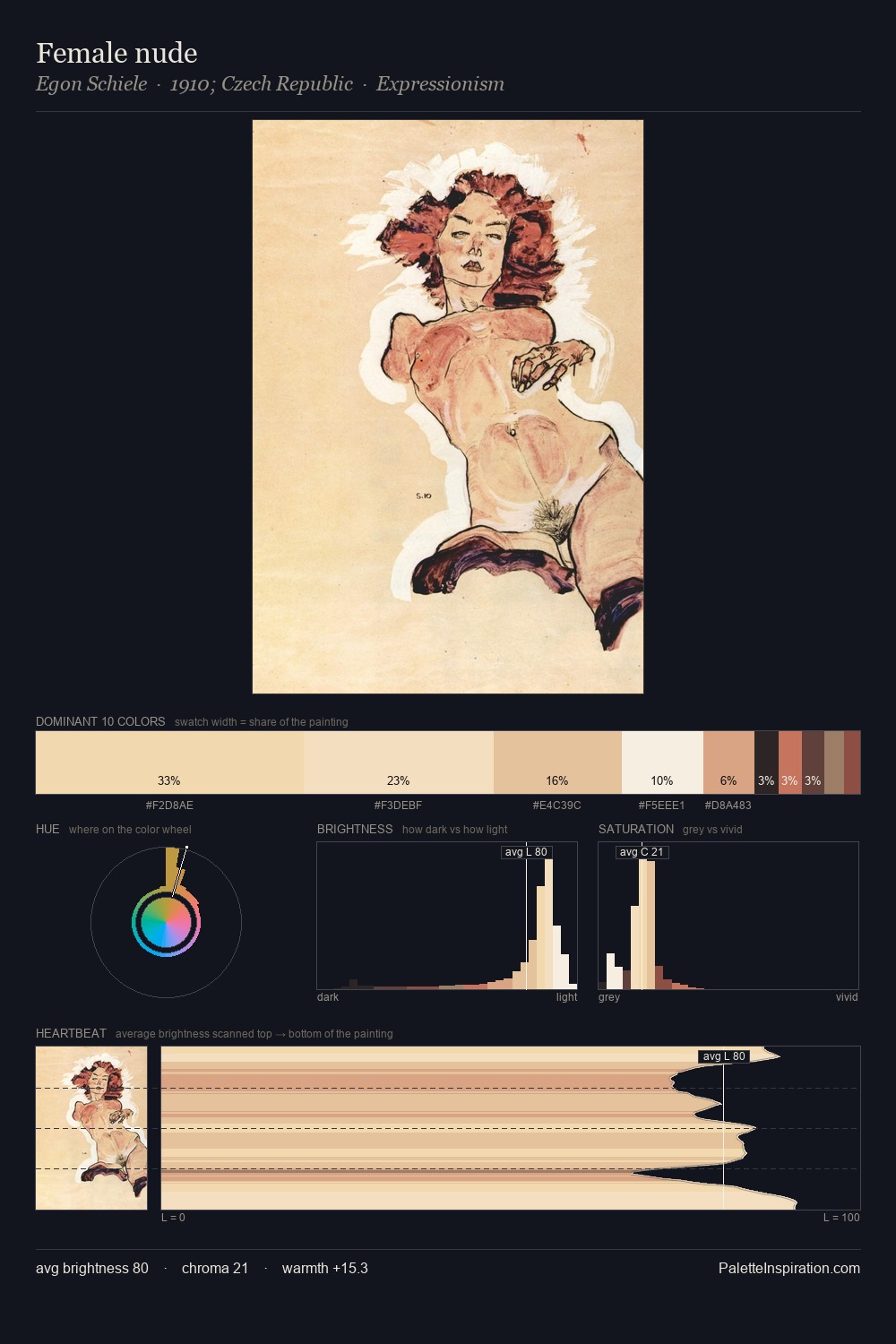Screen dimensions: 896x1344
Task: Click the 'HEARTBEAT' section heading
Action: [x=71, y=1033]
